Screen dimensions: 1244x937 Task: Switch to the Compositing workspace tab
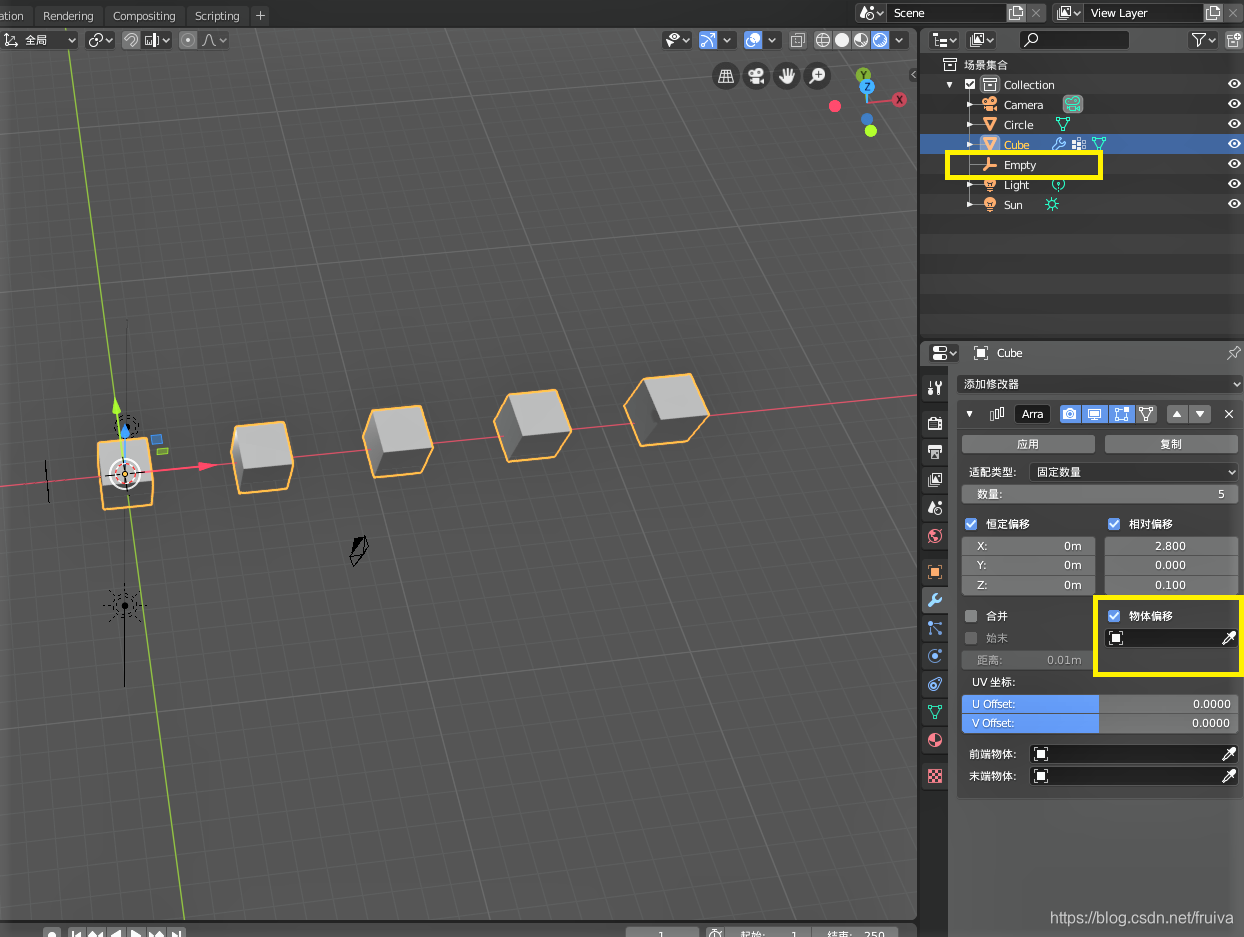(x=144, y=15)
